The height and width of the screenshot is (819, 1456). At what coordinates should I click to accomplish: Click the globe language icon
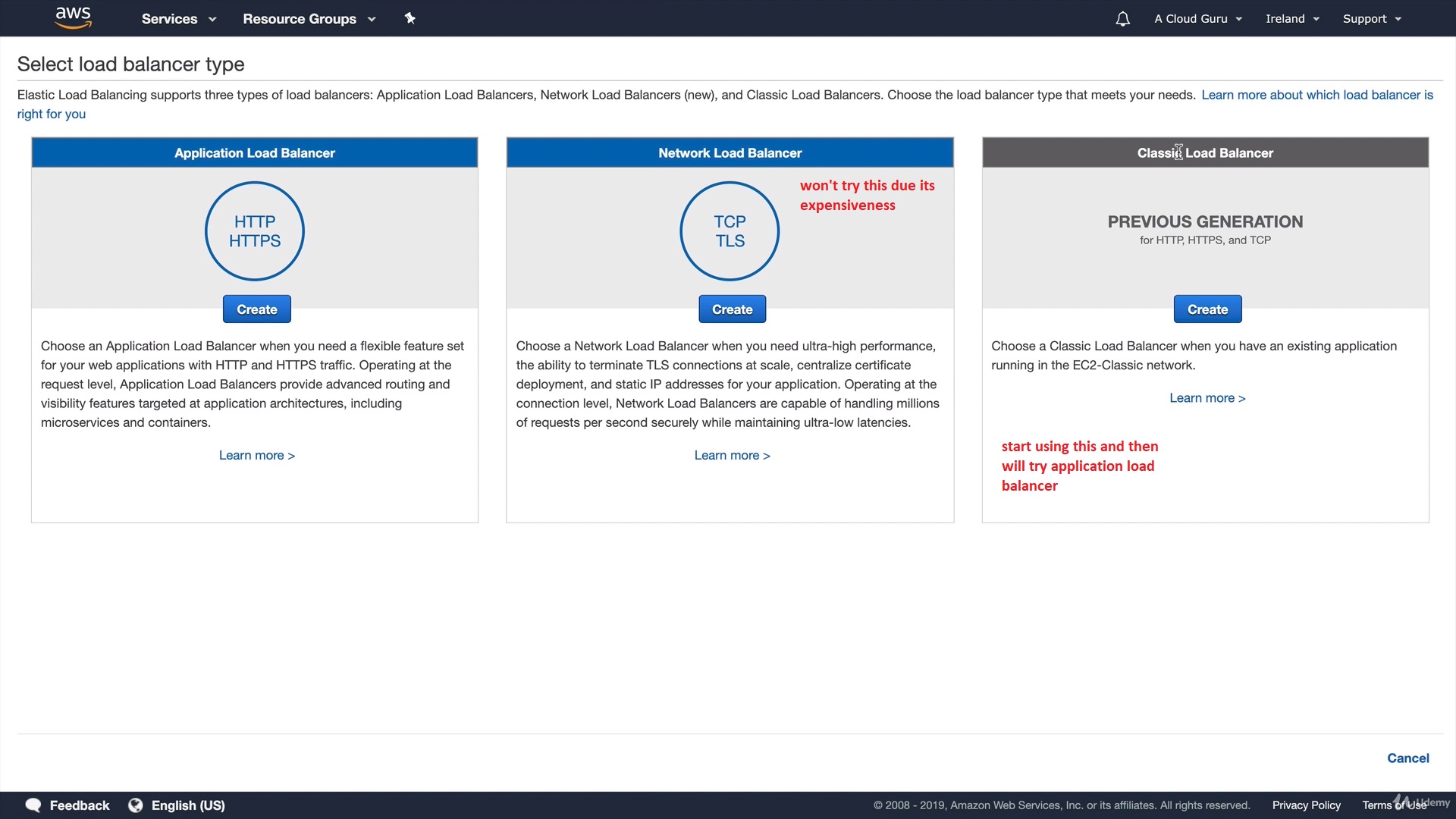(x=136, y=805)
